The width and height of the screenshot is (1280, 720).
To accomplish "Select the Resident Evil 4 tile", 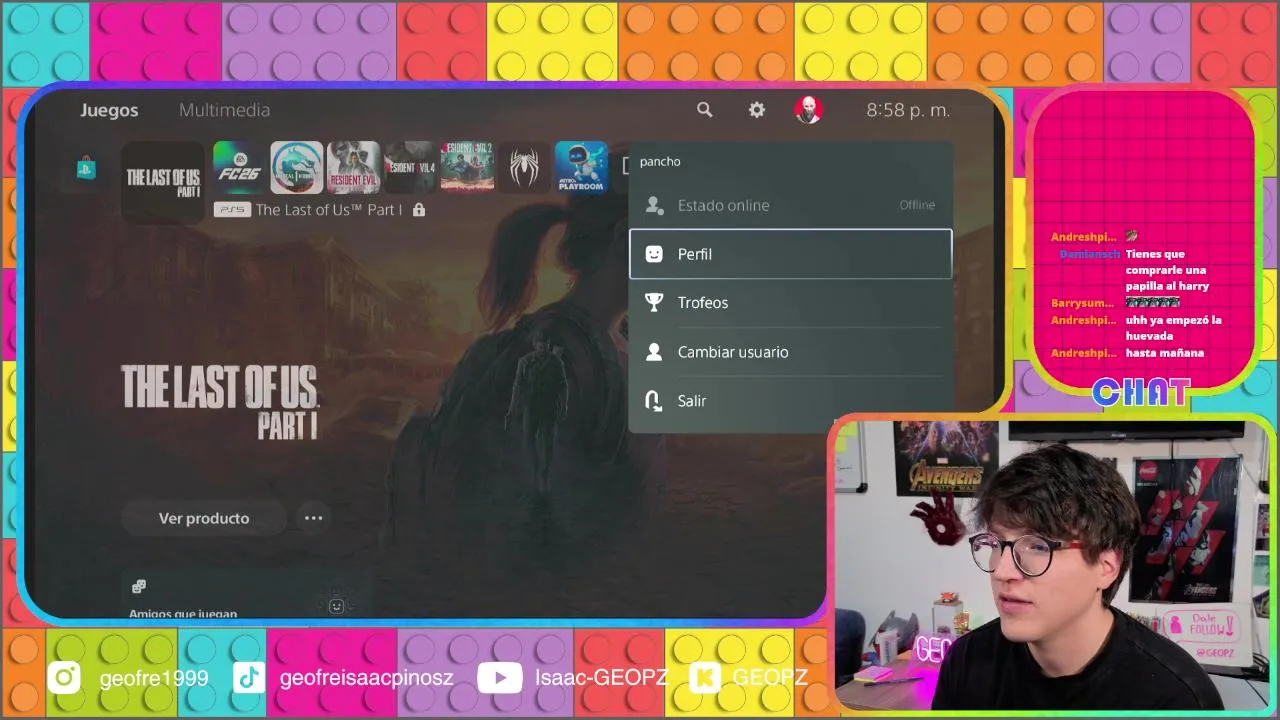I will (x=410, y=168).
